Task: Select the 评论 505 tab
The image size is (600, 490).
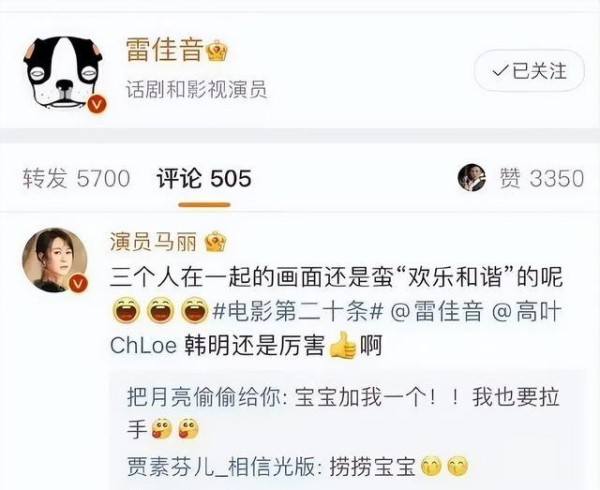Action: tap(204, 179)
